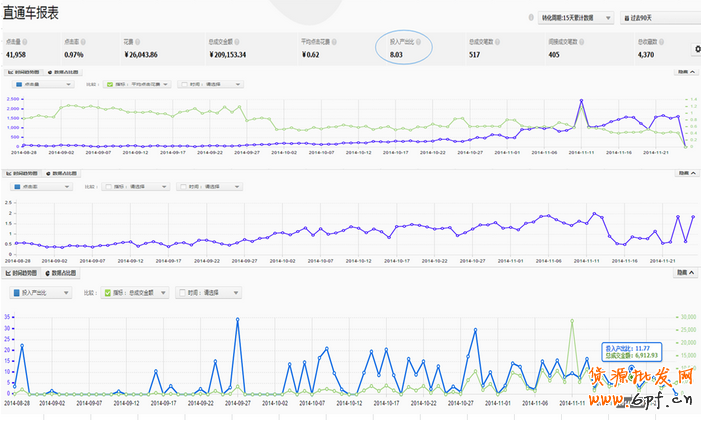The width and height of the screenshot is (703, 421).
Task: Click line-chart icon on first 时间趋势图 tab
Action: tap(11, 73)
